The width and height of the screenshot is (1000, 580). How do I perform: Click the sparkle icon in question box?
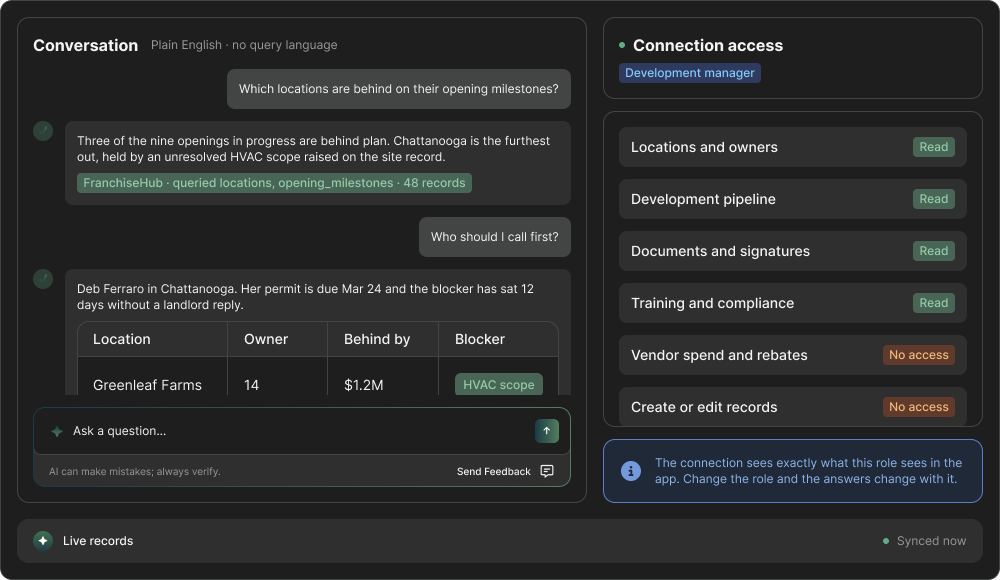pos(57,431)
